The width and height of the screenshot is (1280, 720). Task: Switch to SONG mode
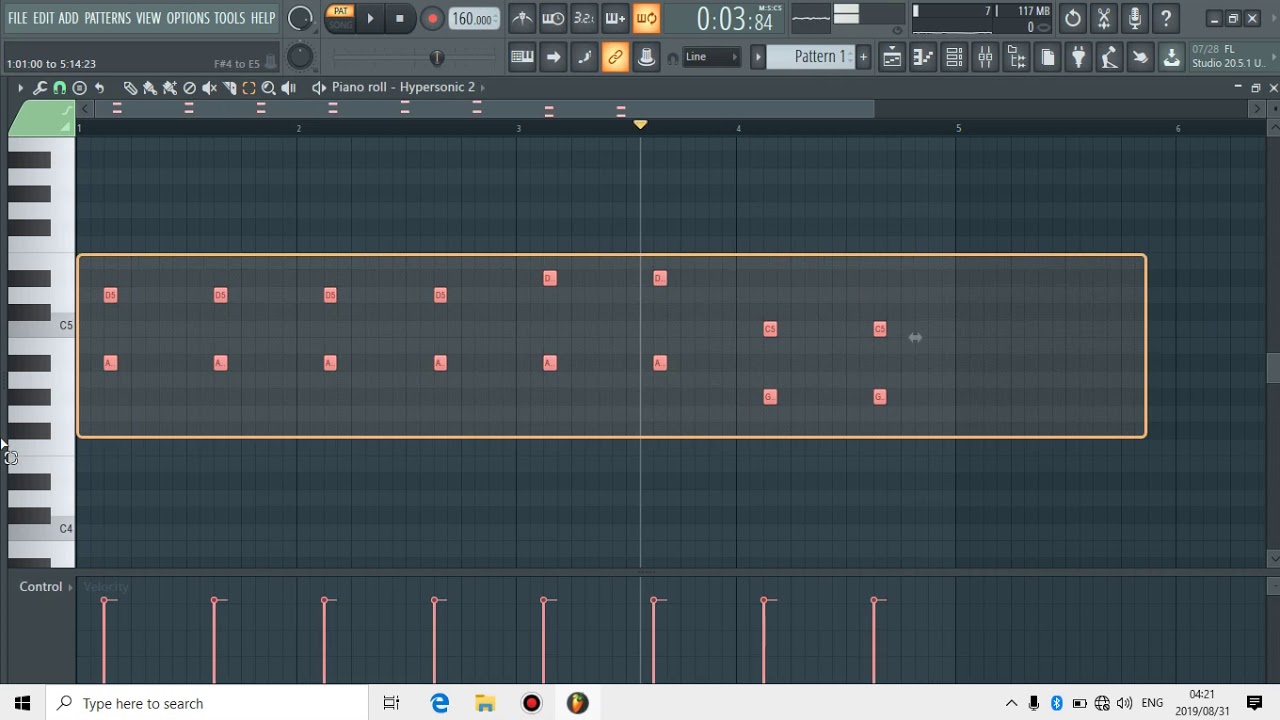point(340,25)
